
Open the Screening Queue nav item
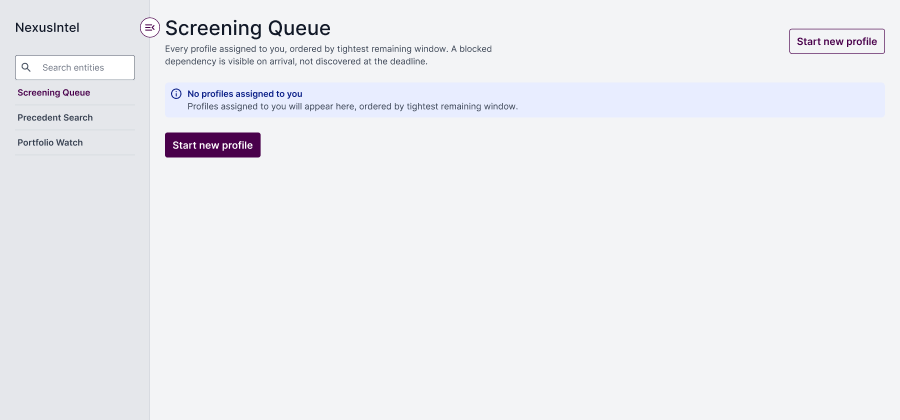click(x=75, y=92)
